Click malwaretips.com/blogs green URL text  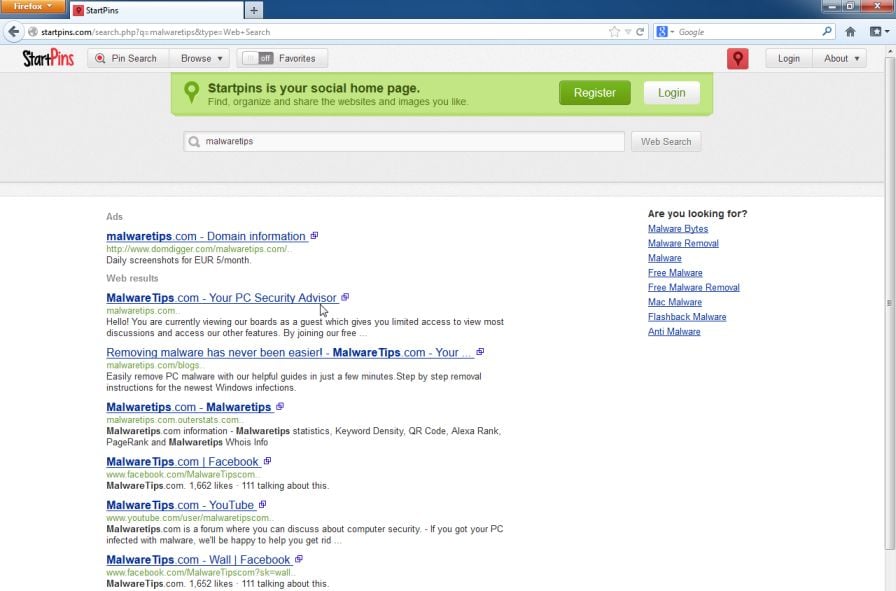[x=153, y=365]
